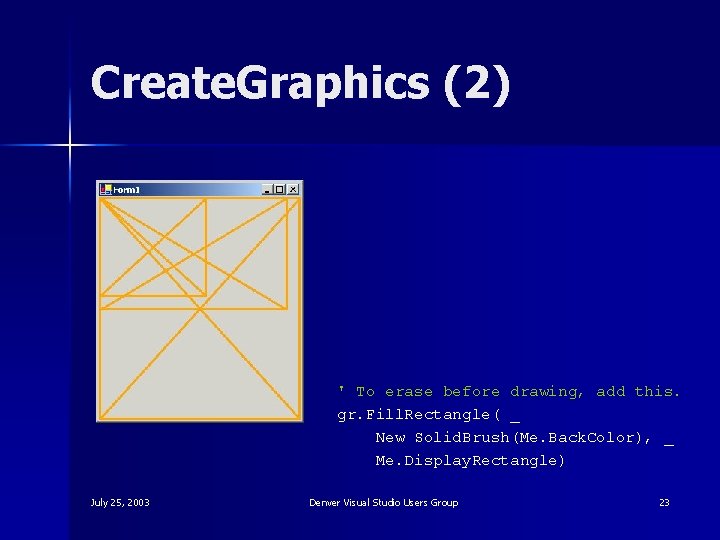
Task: Select the green comment line 'To erase before drawing'
Action: click(508, 392)
